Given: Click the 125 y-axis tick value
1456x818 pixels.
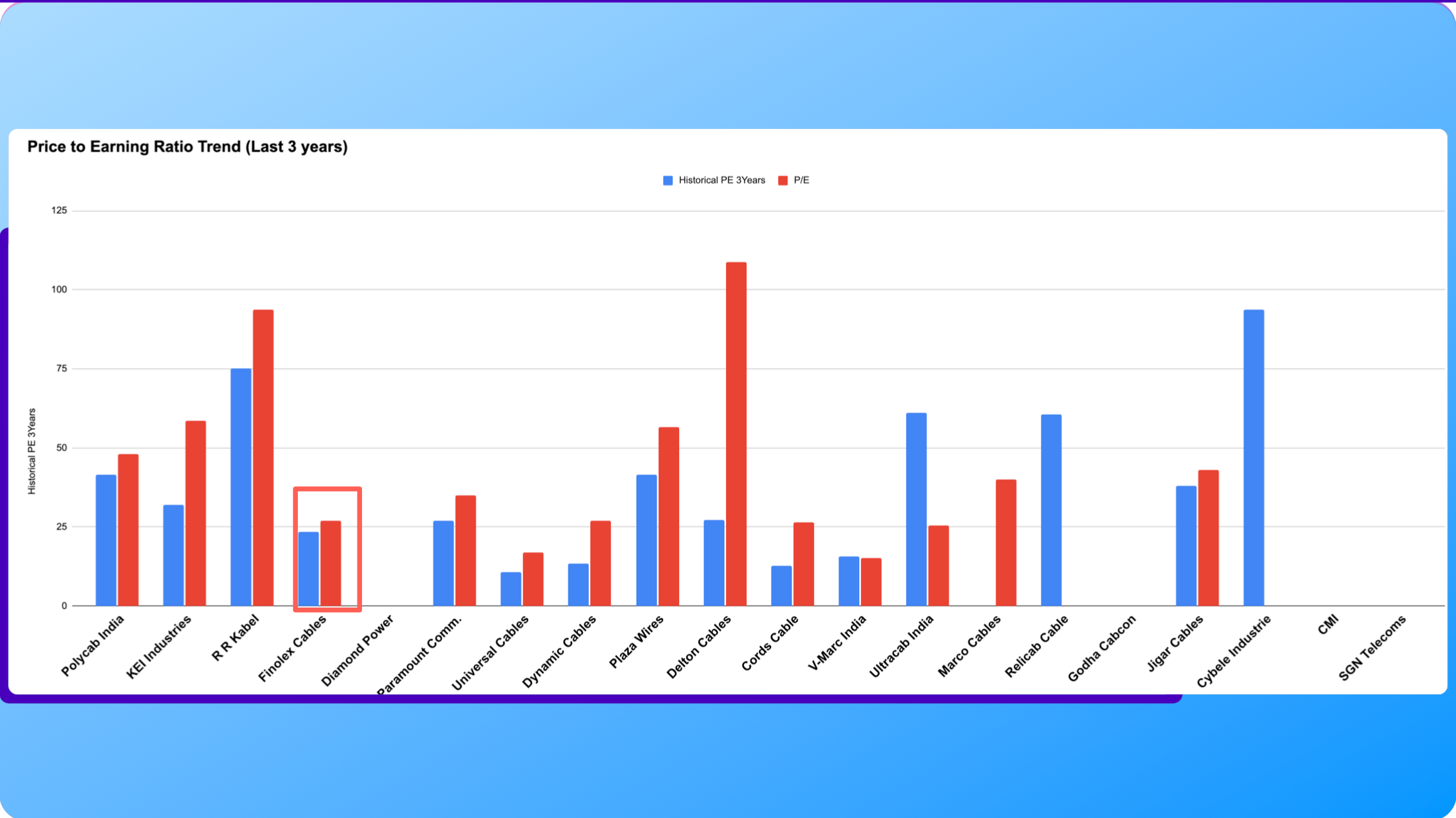Looking at the screenshot, I should coord(59,210).
